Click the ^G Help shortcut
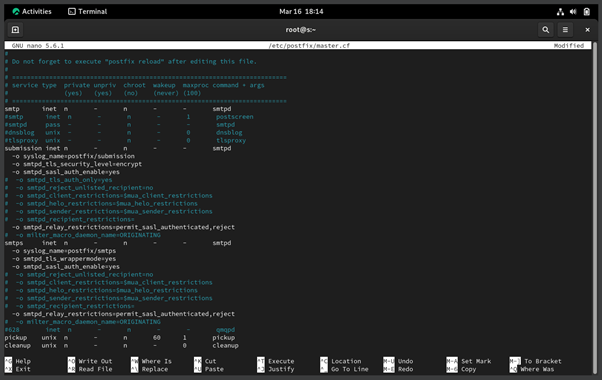Screen dimensions: 602x380 click(x=18, y=361)
